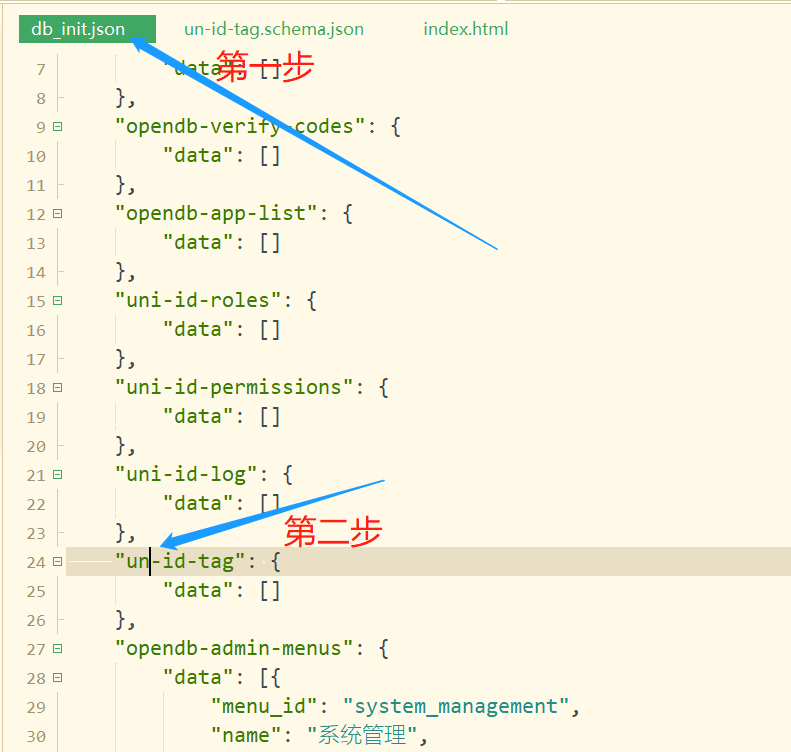
Task: Collapse the opendb-app-list block at line 12
Action: (58, 214)
